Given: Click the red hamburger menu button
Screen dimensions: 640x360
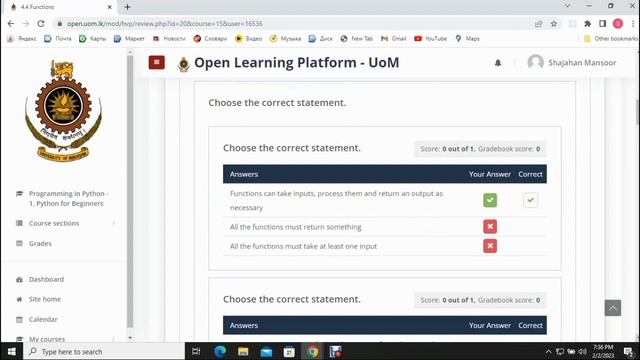Looking at the screenshot, I should [157, 62].
